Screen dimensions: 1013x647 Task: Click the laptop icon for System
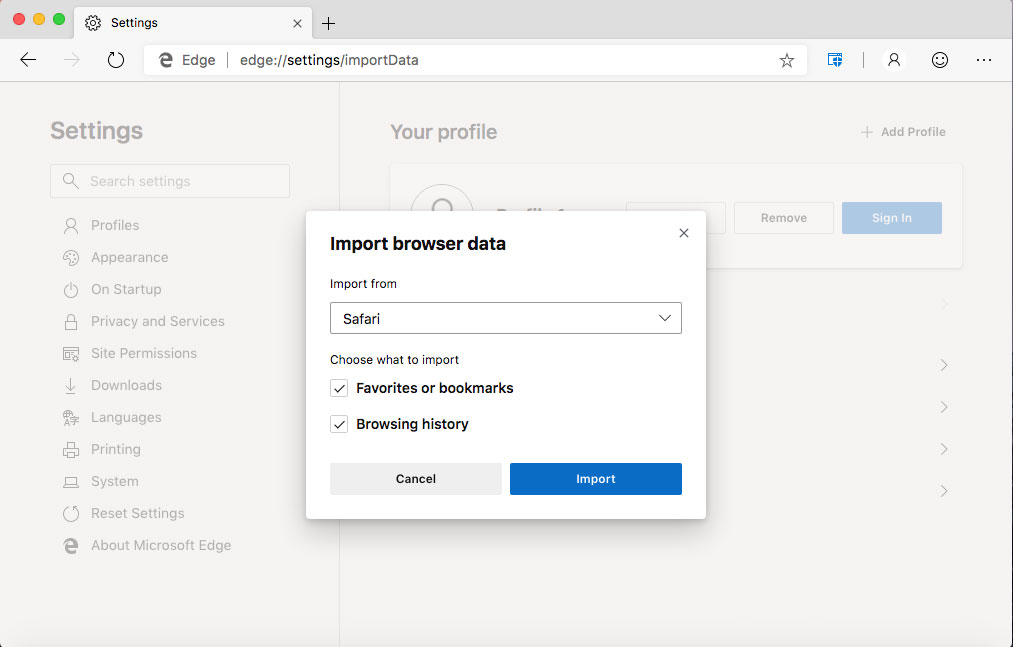(x=71, y=482)
